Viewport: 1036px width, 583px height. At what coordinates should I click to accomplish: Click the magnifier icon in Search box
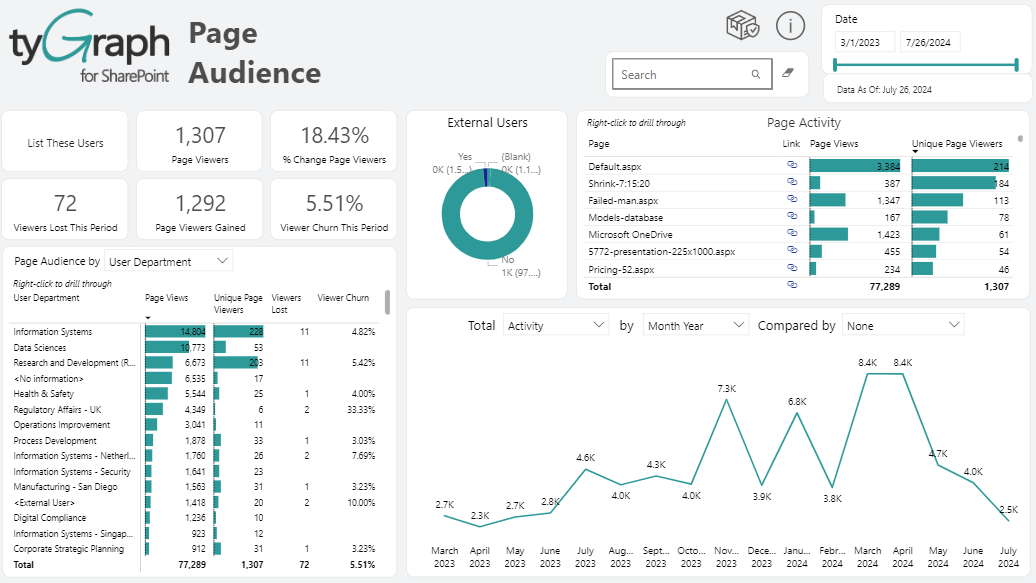coord(756,75)
